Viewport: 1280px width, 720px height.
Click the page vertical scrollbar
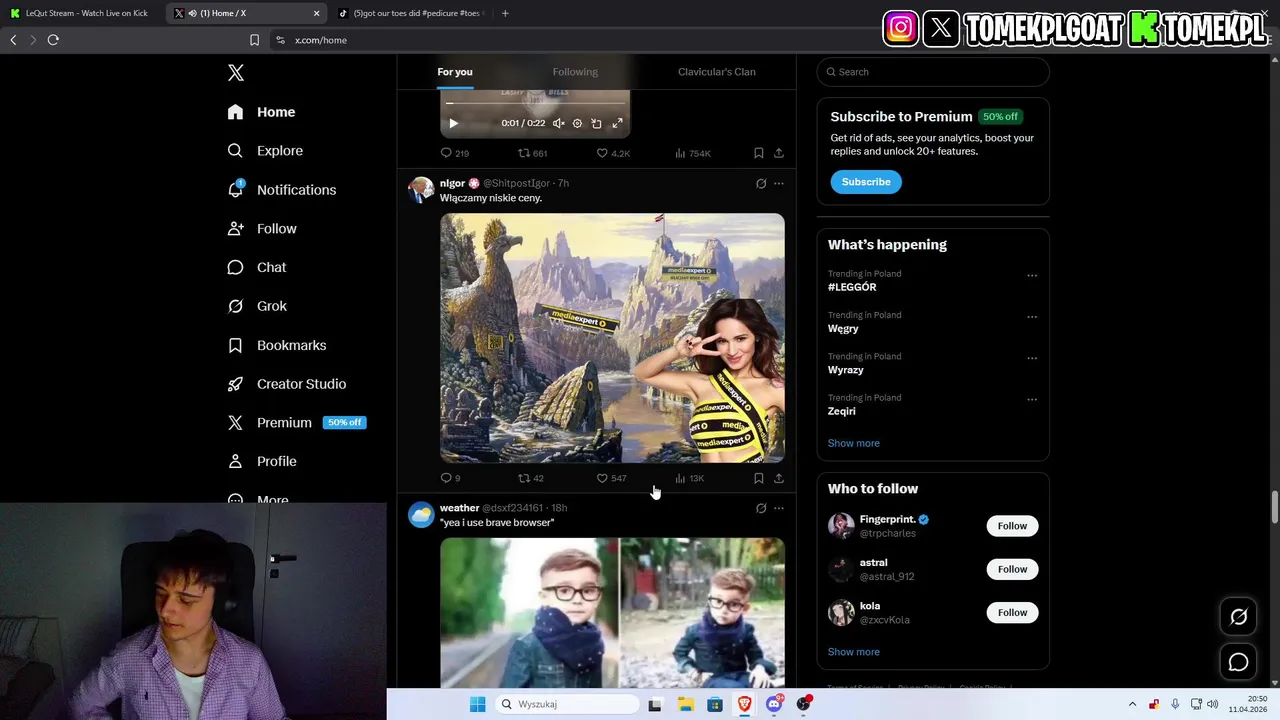(1274, 506)
